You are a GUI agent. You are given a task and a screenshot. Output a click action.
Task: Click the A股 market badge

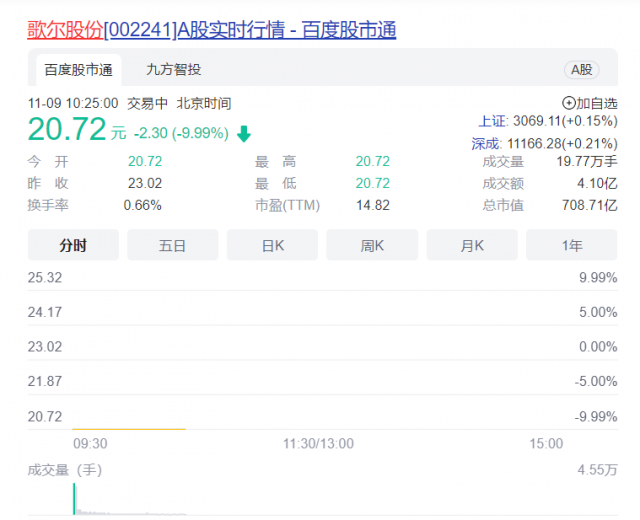(582, 70)
